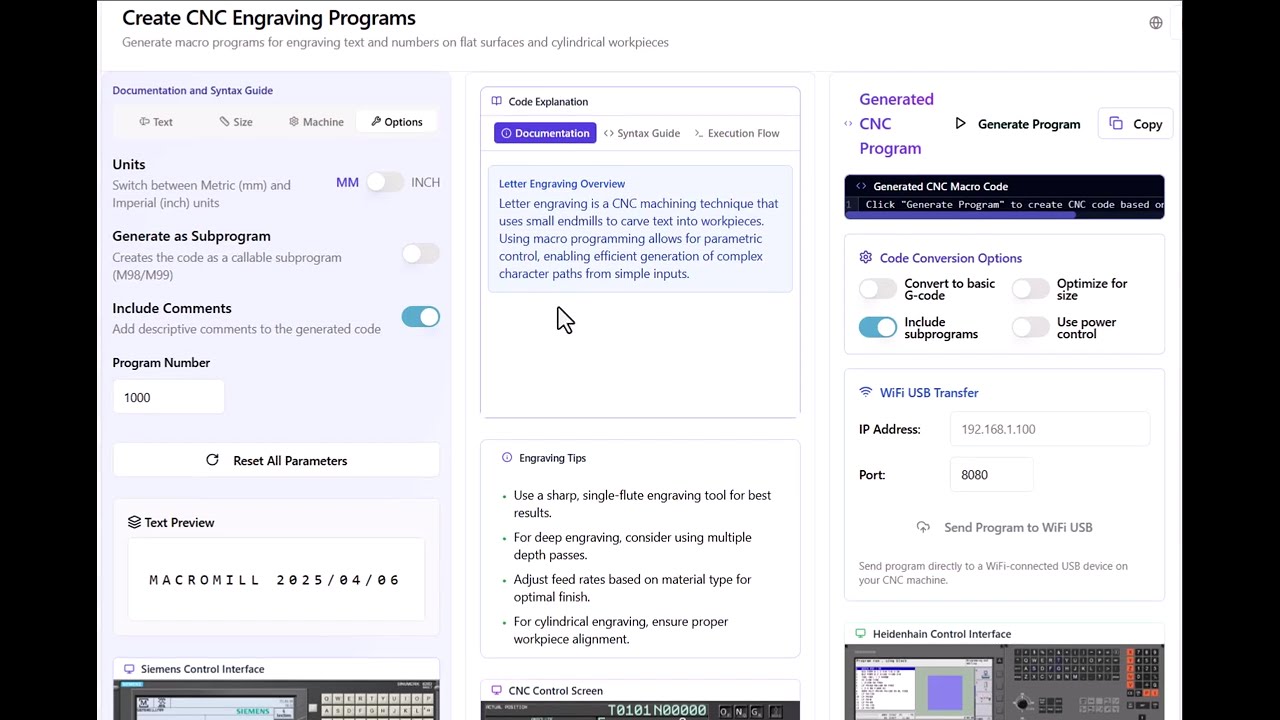This screenshot has width=1280, height=720.
Task: Copy the generated CNC program
Action: [1136, 124]
